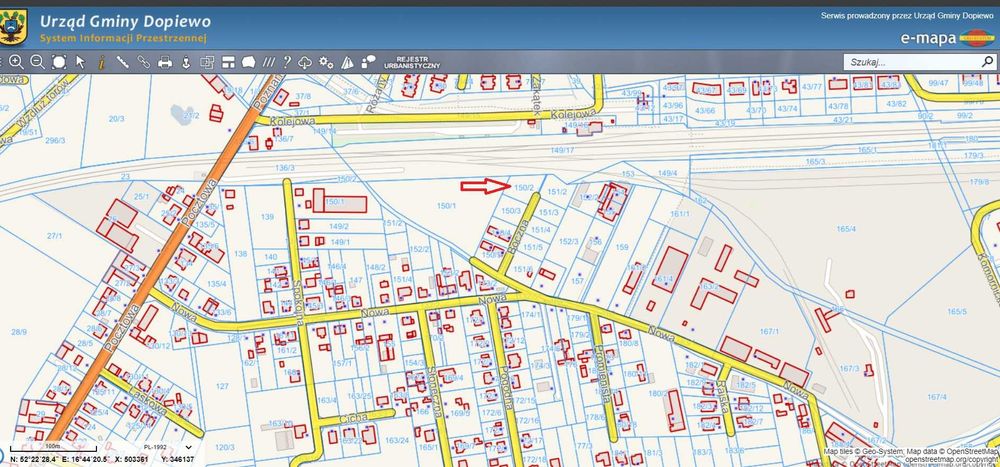Click parcel label 165/5 on map

[957, 311]
